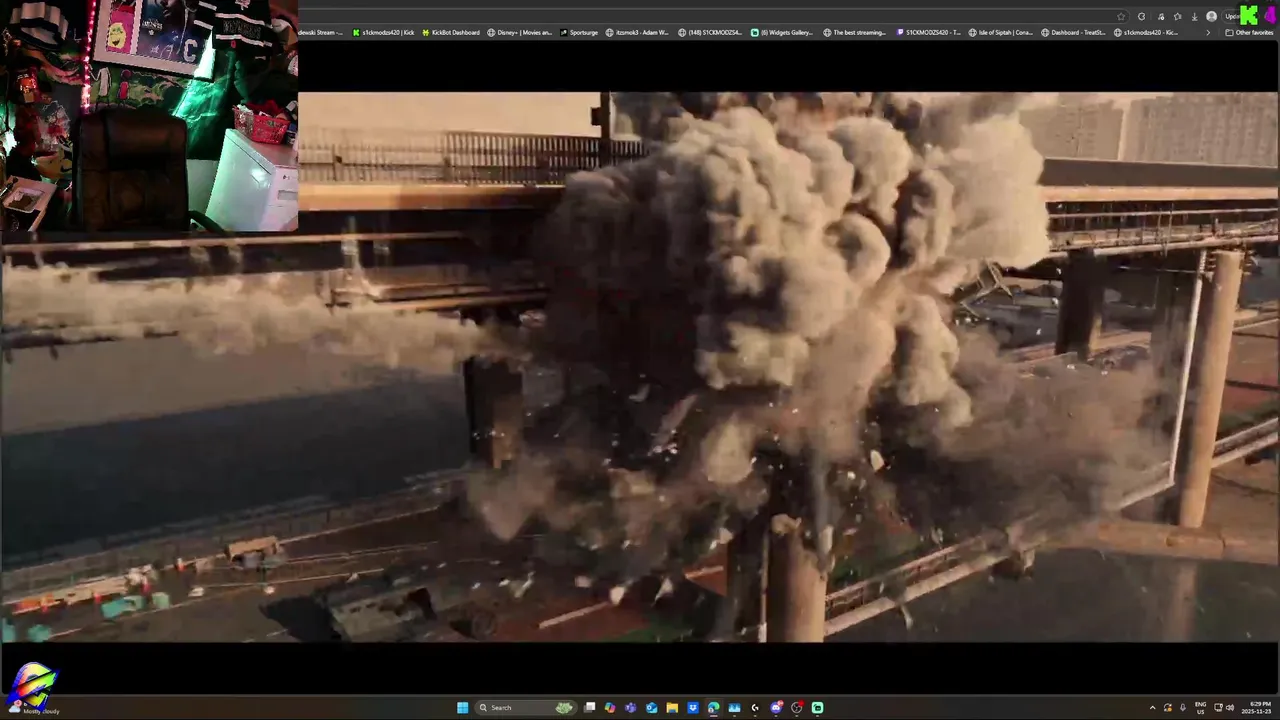
Task: Open Dropbox from the taskbar
Action: 693,708
